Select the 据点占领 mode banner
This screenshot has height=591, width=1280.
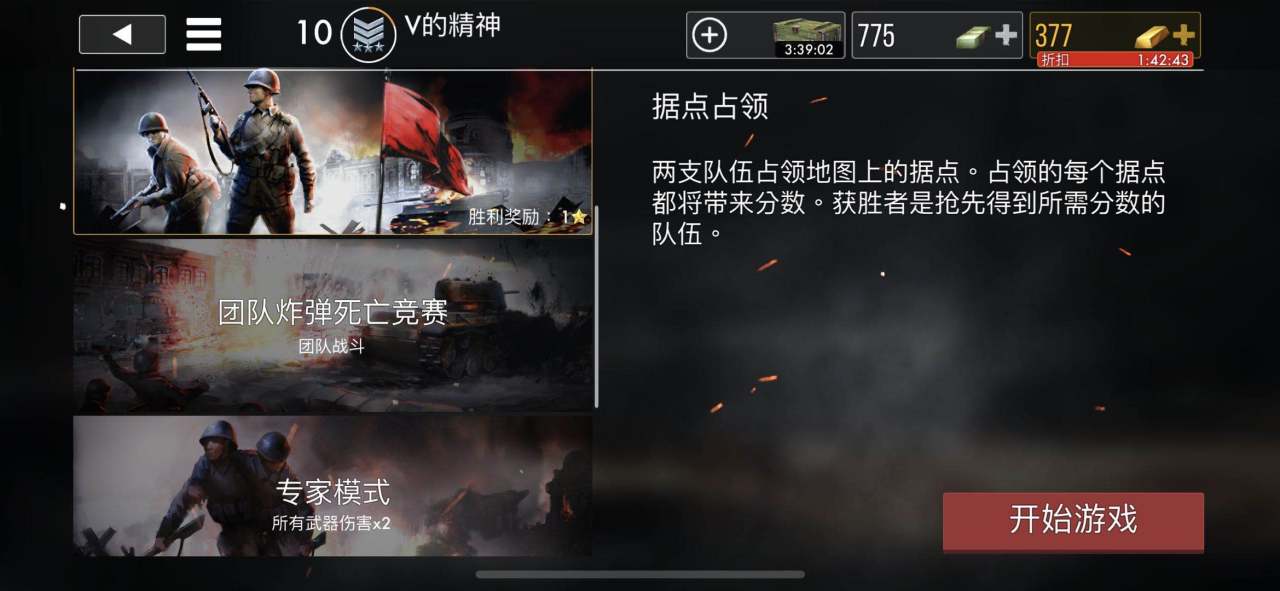[333, 152]
